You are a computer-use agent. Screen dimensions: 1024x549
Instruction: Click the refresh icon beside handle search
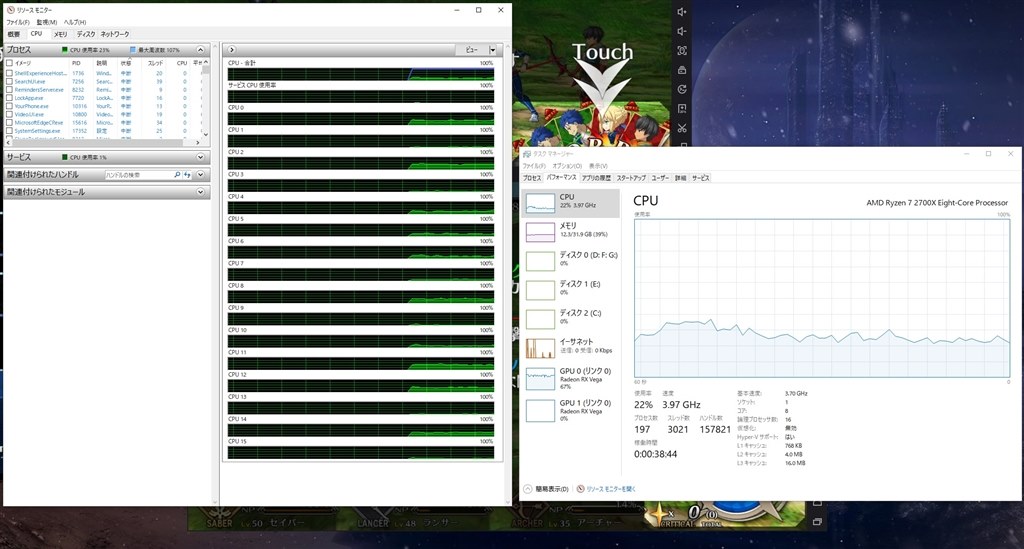pos(187,175)
